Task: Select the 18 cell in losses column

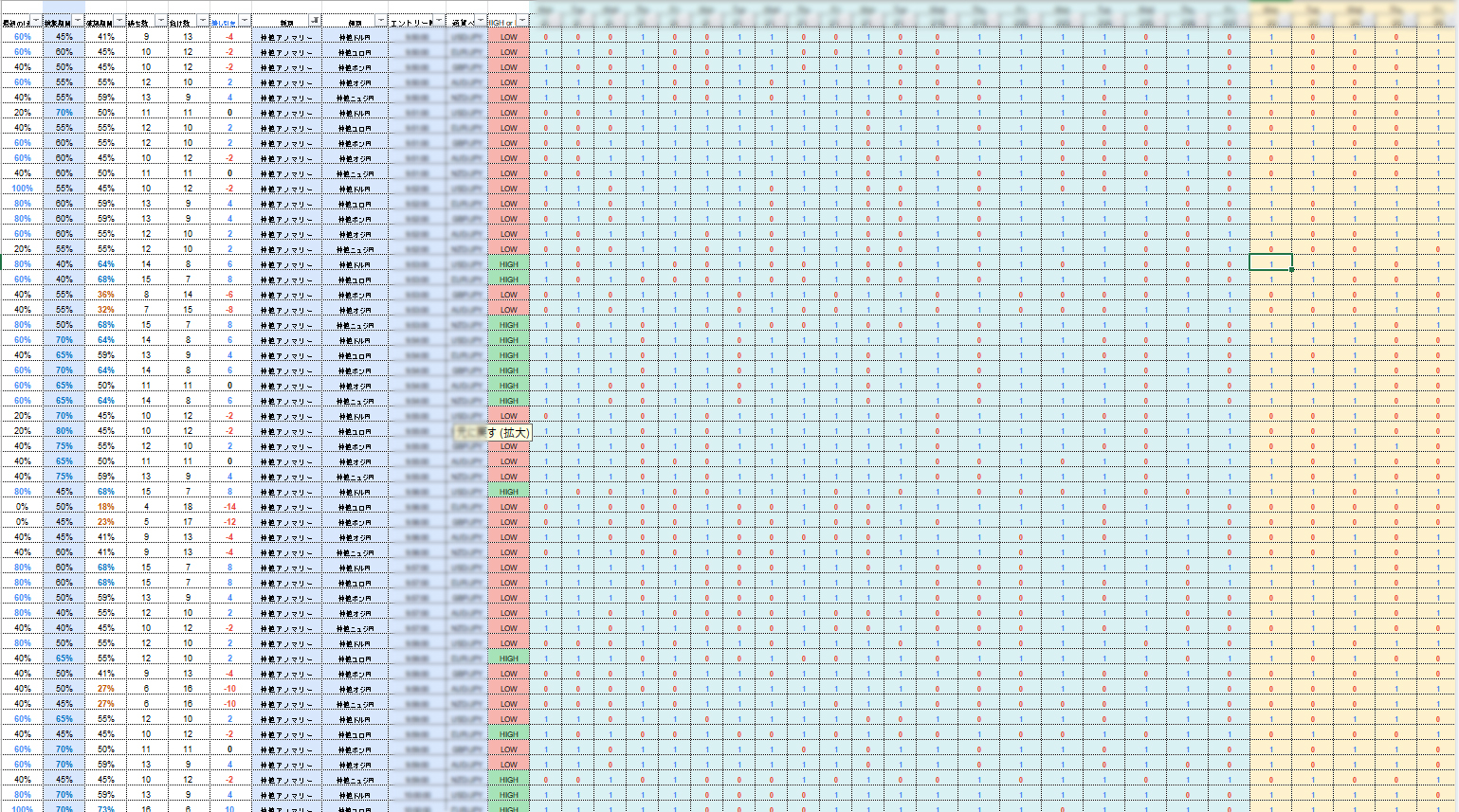Action: coord(188,507)
